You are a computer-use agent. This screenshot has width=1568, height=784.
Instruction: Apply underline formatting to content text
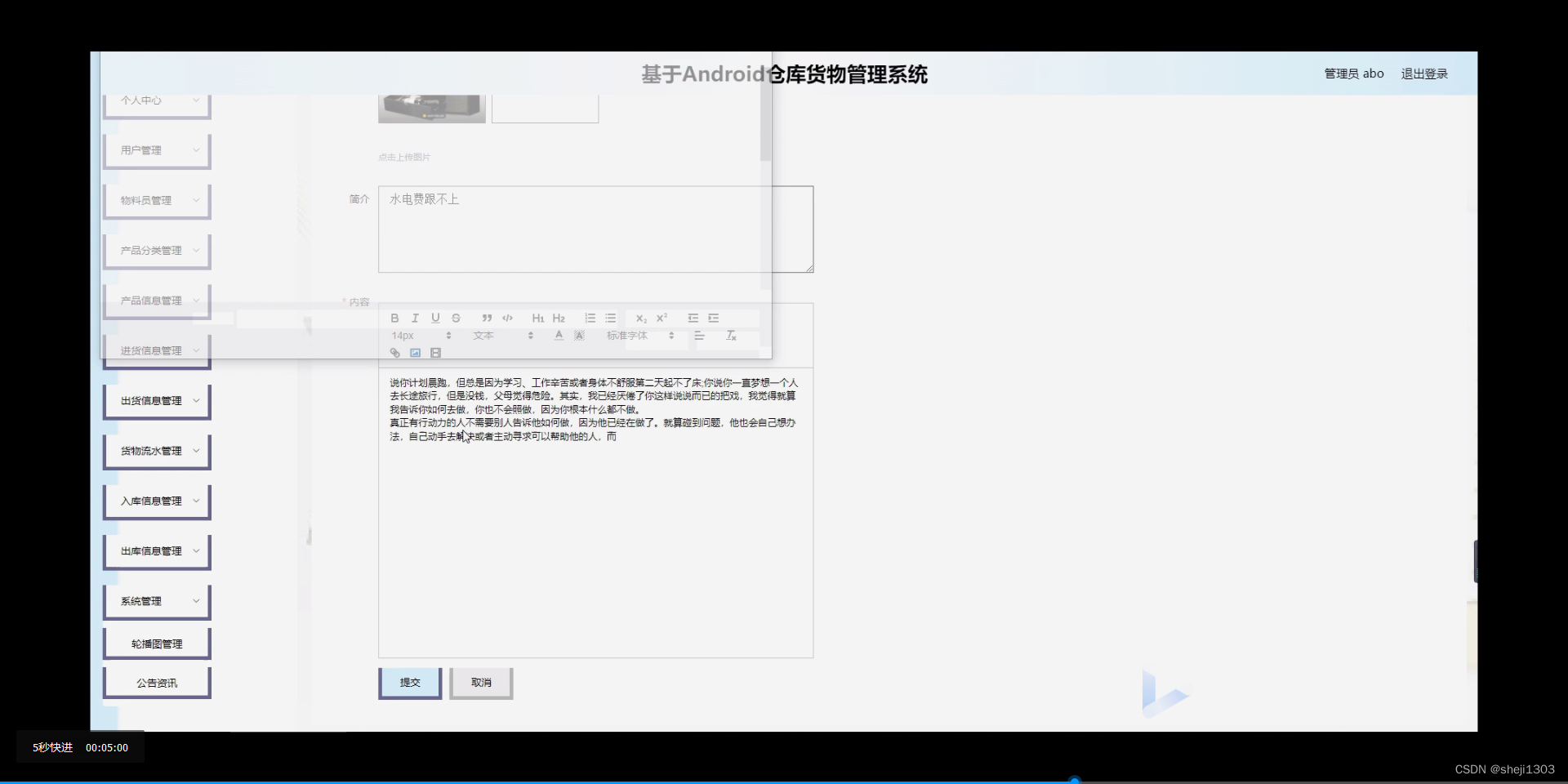click(x=436, y=318)
